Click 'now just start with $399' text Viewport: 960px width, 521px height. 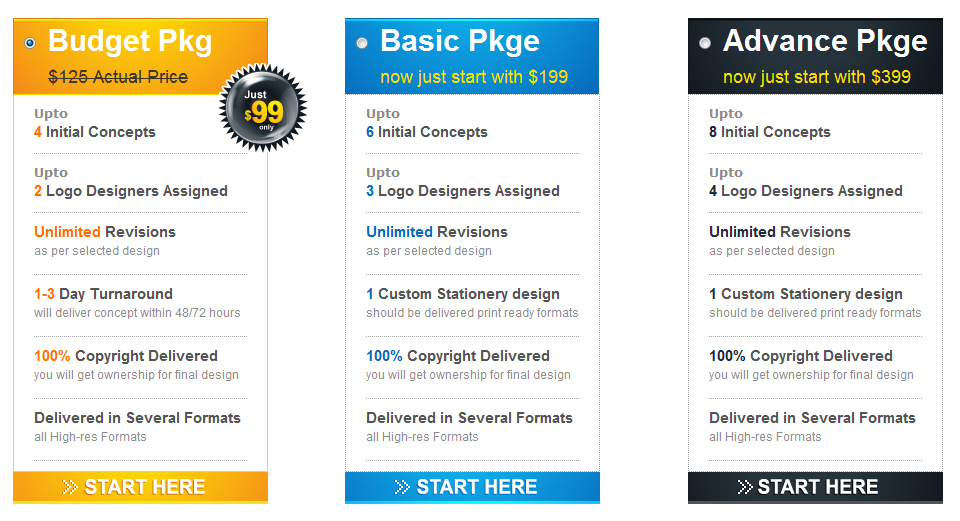[x=817, y=77]
